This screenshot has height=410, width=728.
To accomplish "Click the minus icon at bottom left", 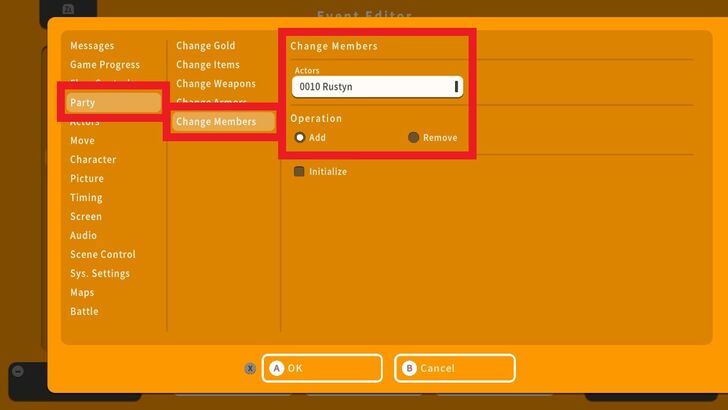I will click(17, 371).
